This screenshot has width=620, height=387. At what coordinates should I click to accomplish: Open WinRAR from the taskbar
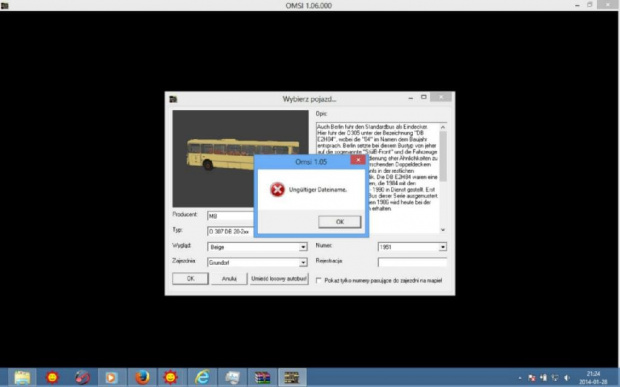click(262, 378)
